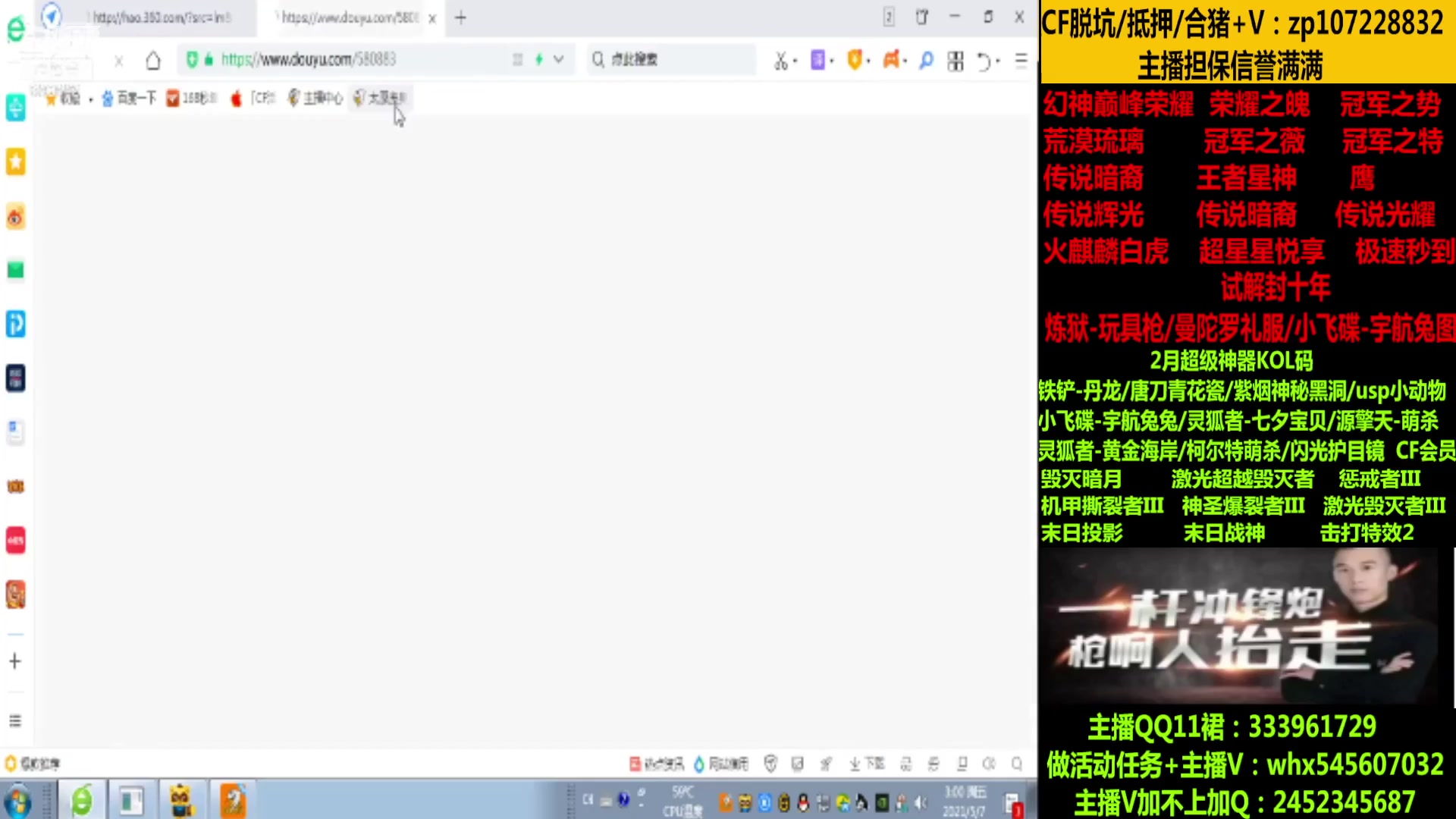Expand the undo icon dropdown arrow
1456x819 pixels.
(998, 61)
